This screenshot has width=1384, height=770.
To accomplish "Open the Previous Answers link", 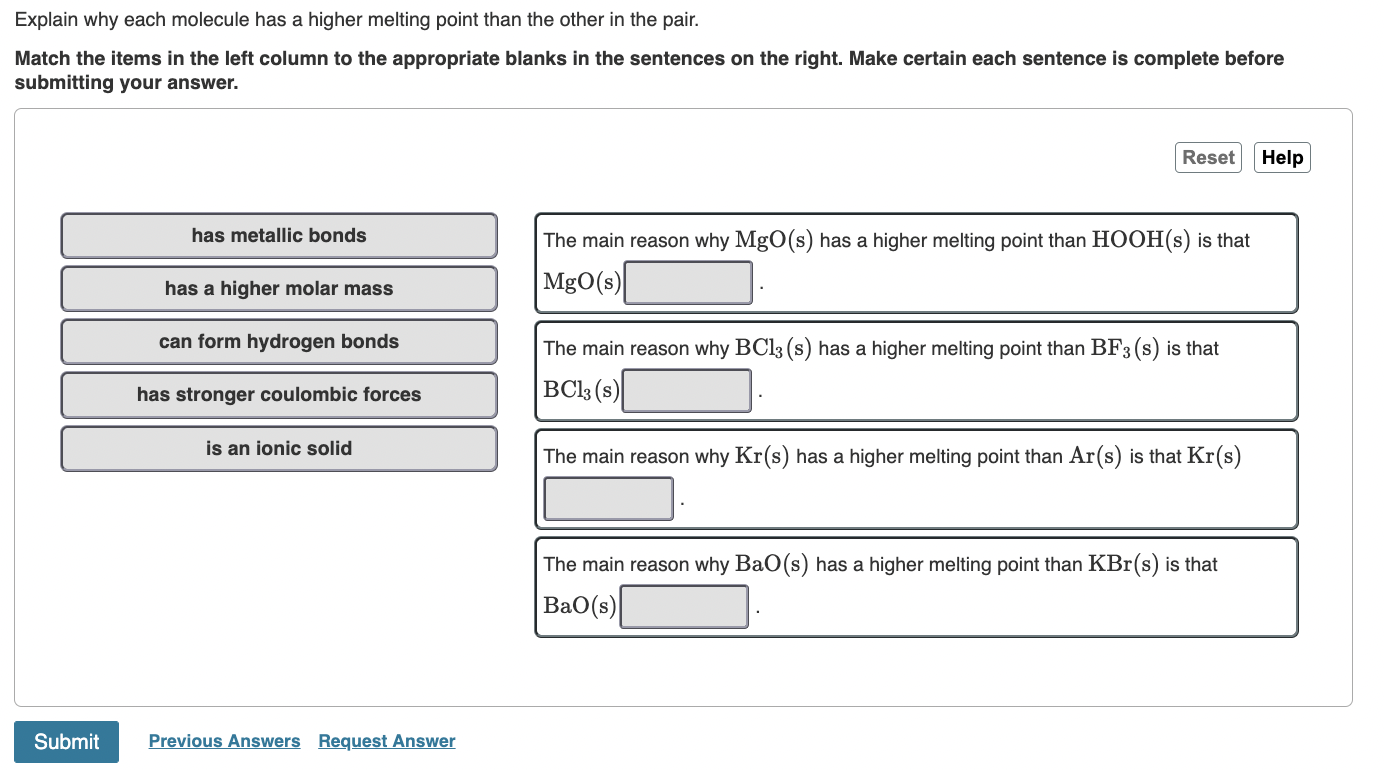I will coord(224,741).
